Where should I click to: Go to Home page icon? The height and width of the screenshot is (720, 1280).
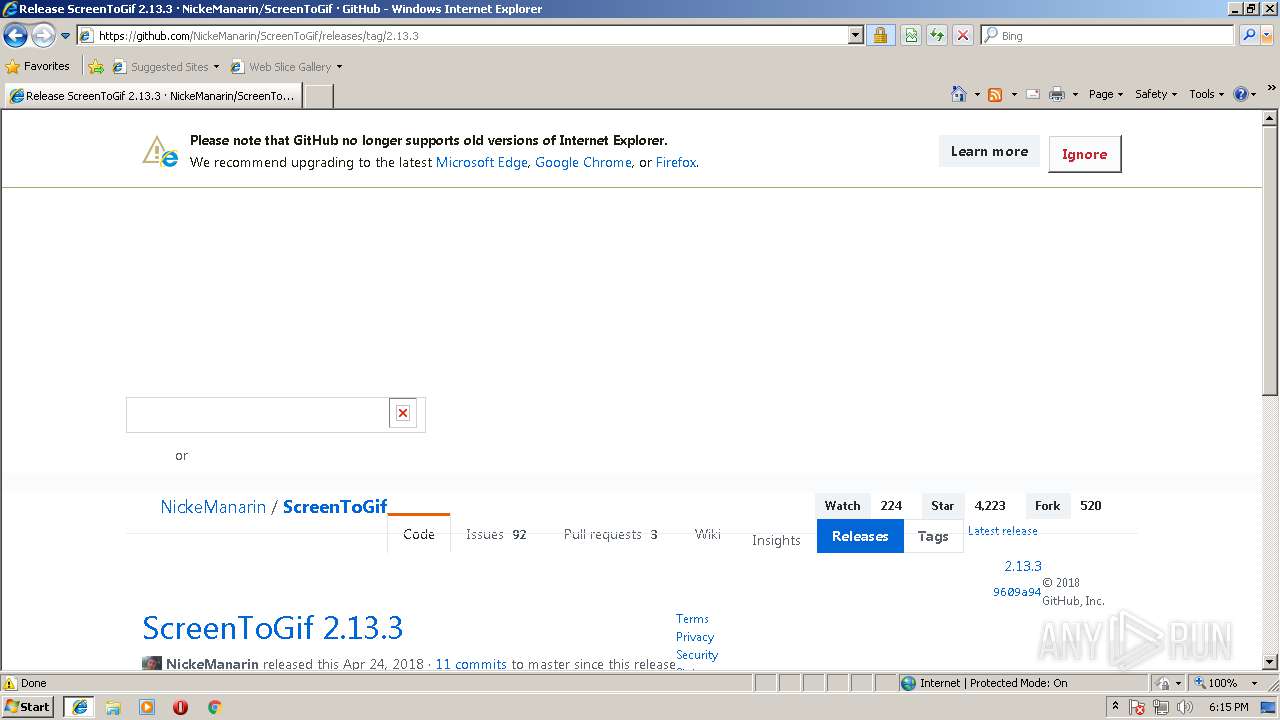click(959, 94)
